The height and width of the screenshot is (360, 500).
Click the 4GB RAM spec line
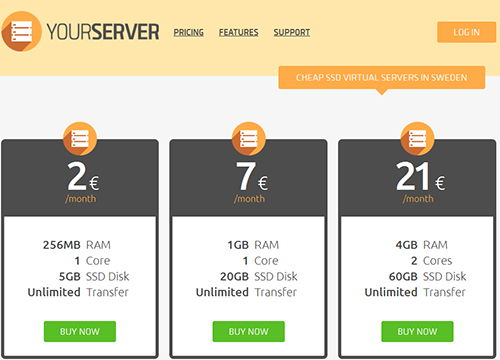tap(422, 245)
